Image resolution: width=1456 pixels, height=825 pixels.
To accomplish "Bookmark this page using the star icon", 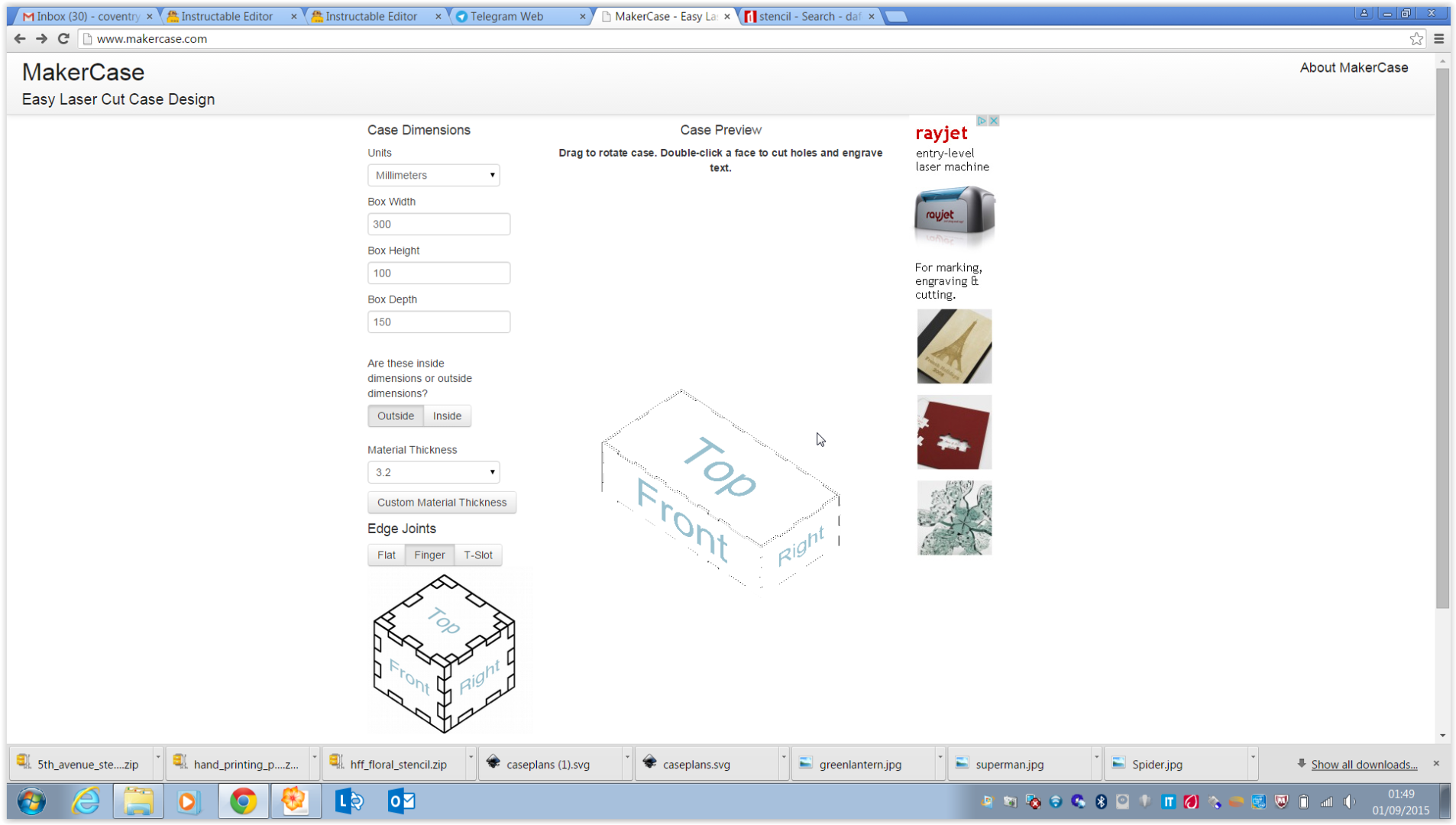I will (1417, 39).
